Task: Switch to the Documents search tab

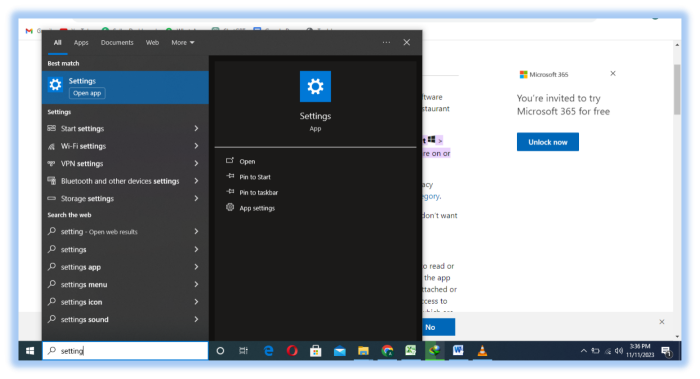Action: pos(117,42)
